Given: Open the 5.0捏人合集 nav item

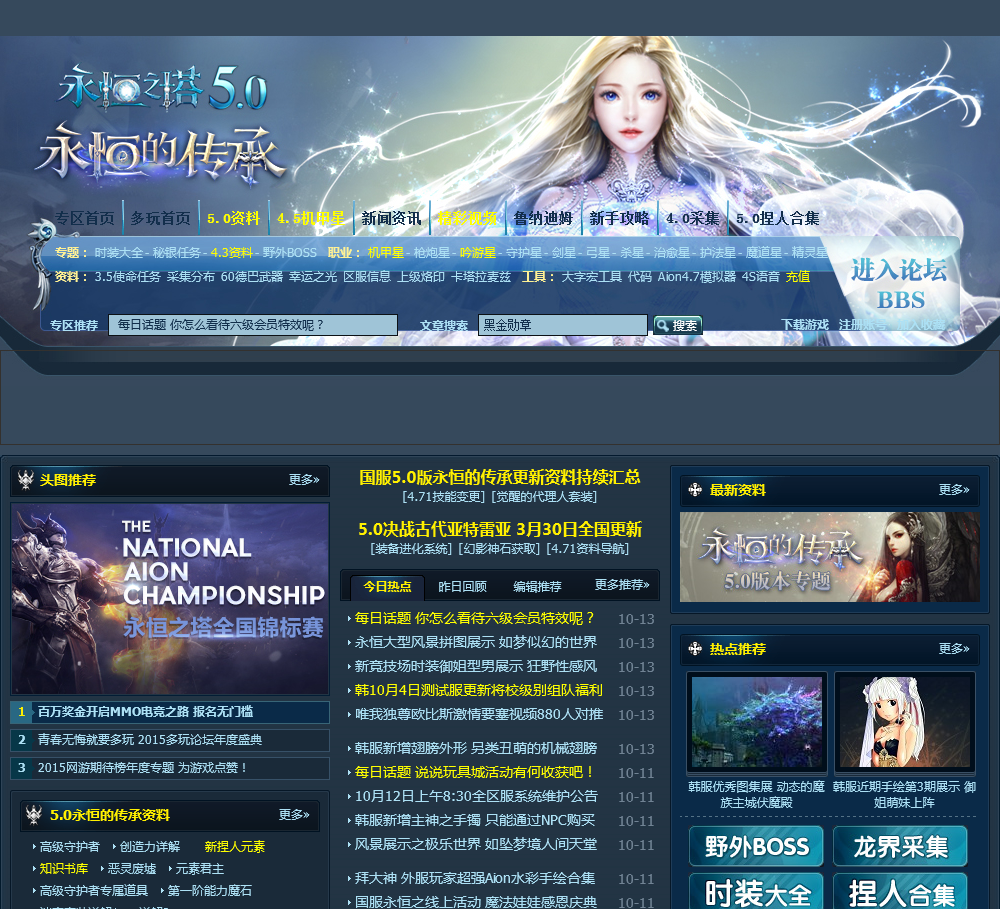Looking at the screenshot, I should tap(777, 218).
